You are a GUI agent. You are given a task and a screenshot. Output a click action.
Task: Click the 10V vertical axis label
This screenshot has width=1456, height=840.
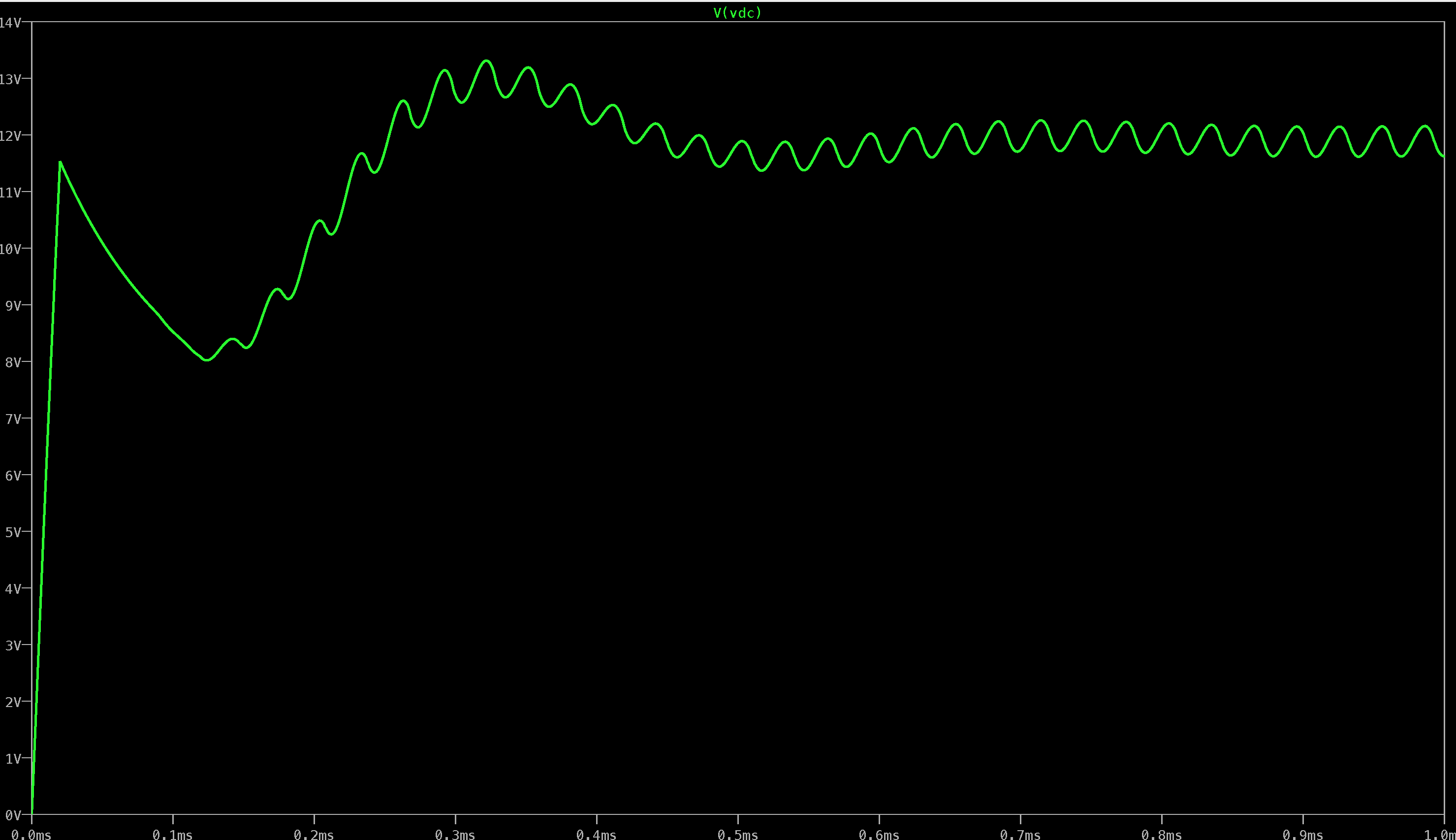[x=10, y=249]
